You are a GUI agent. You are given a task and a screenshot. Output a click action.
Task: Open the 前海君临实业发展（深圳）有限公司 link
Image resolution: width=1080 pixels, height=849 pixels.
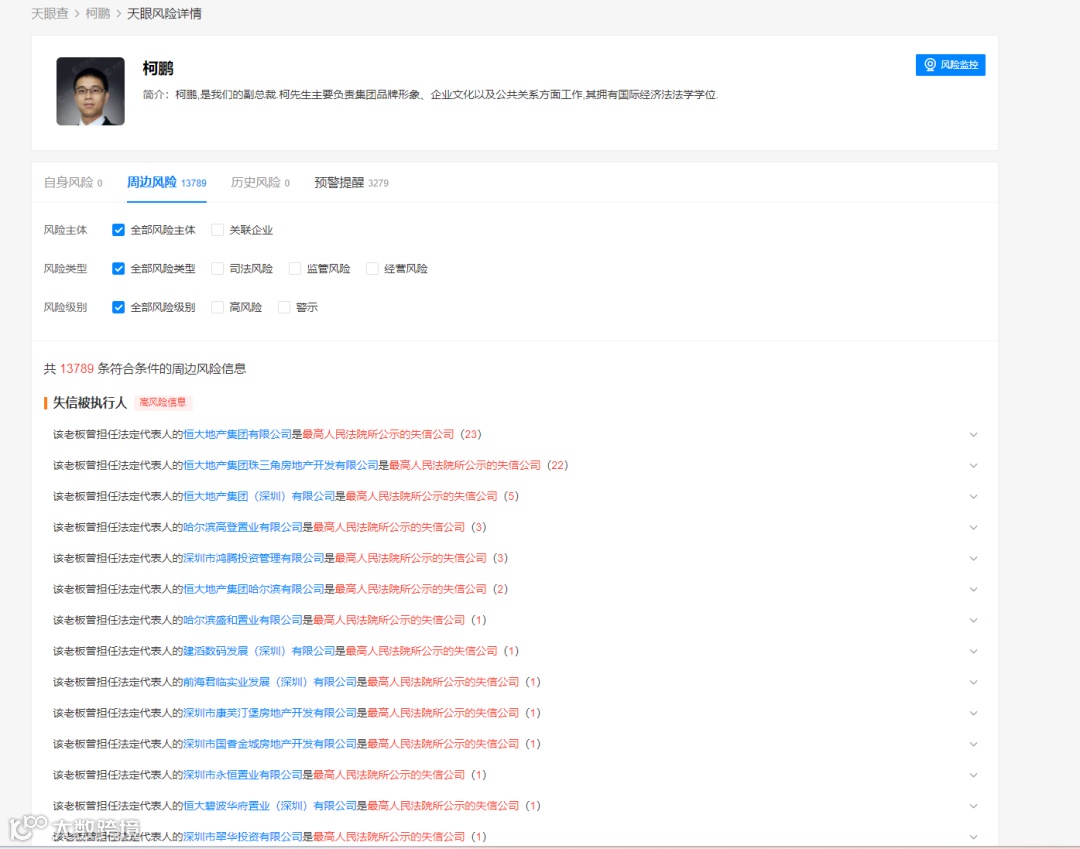click(x=270, y=682)
